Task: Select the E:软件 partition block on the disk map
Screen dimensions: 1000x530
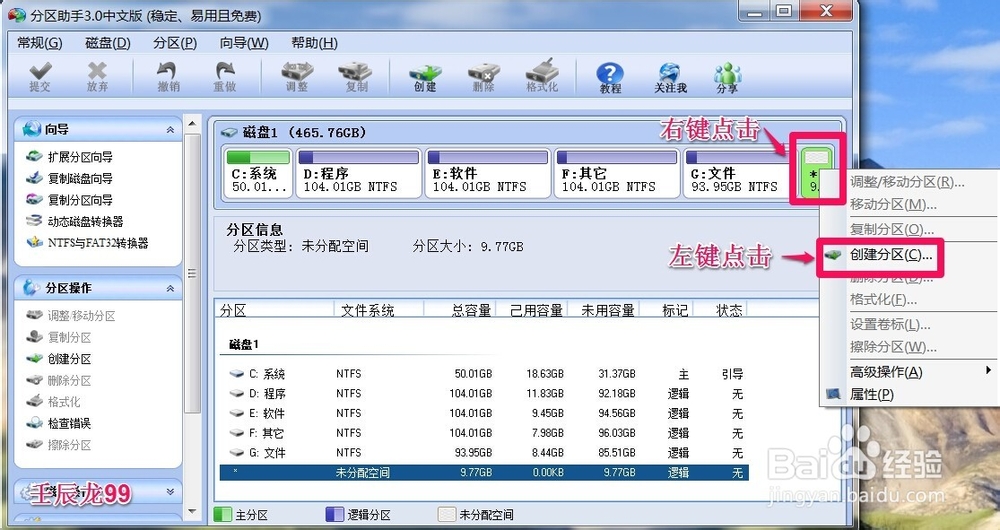Action: pos(488,173)
